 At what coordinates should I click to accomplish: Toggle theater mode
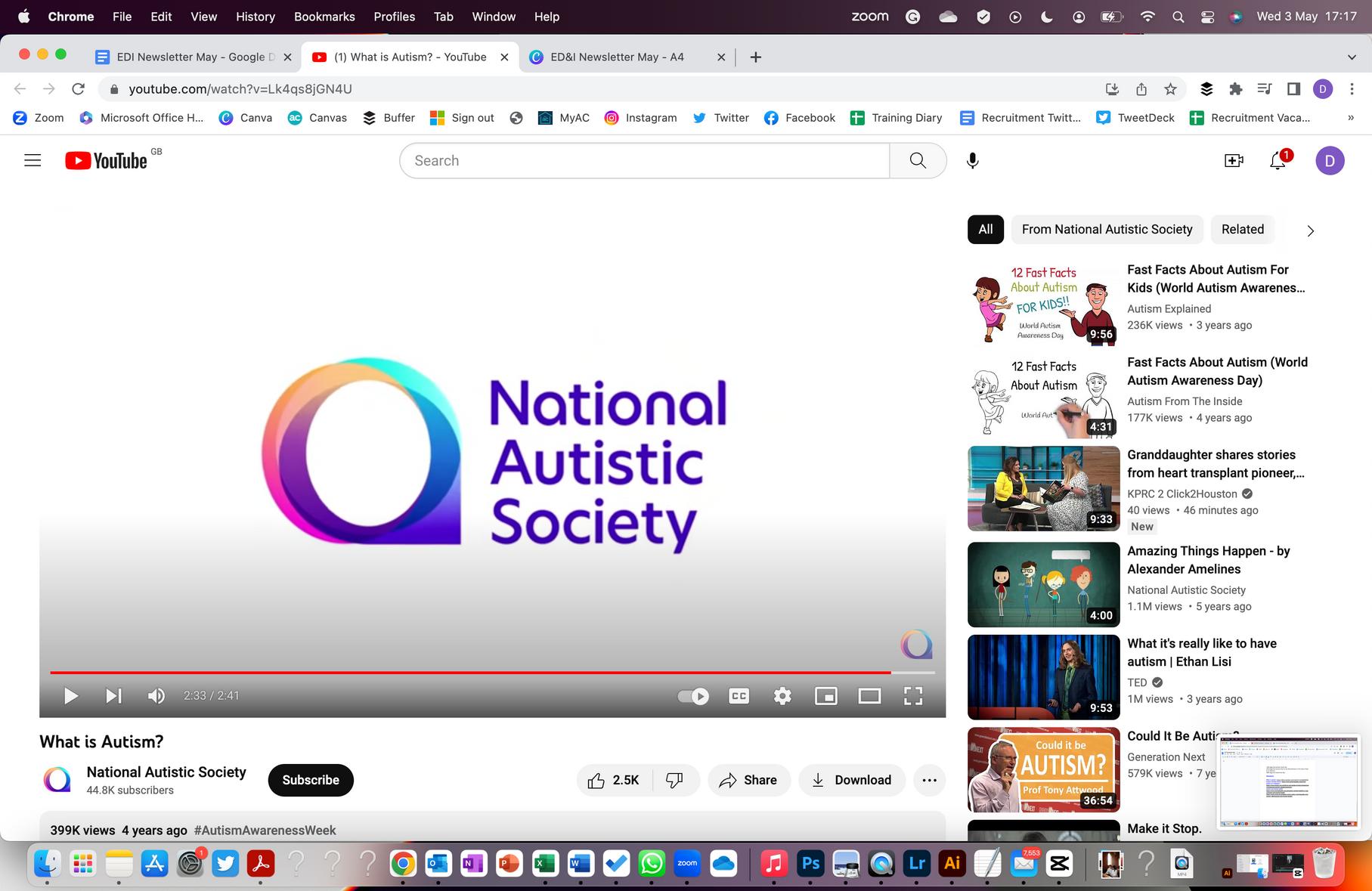(869, 695)
